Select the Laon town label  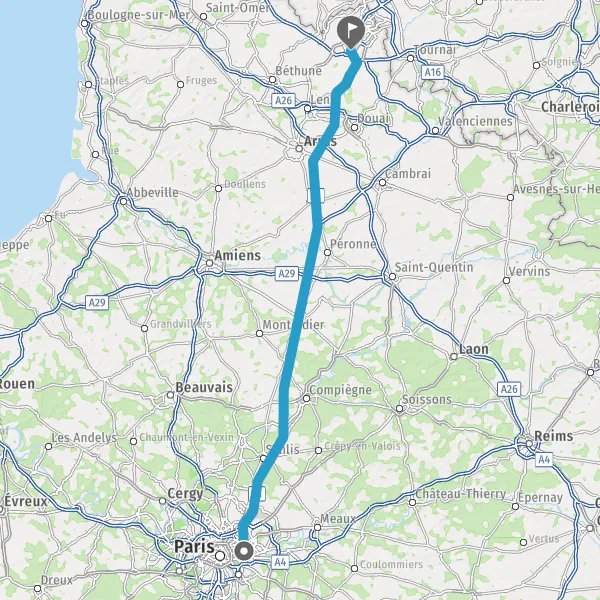click(x=473, y=349)
